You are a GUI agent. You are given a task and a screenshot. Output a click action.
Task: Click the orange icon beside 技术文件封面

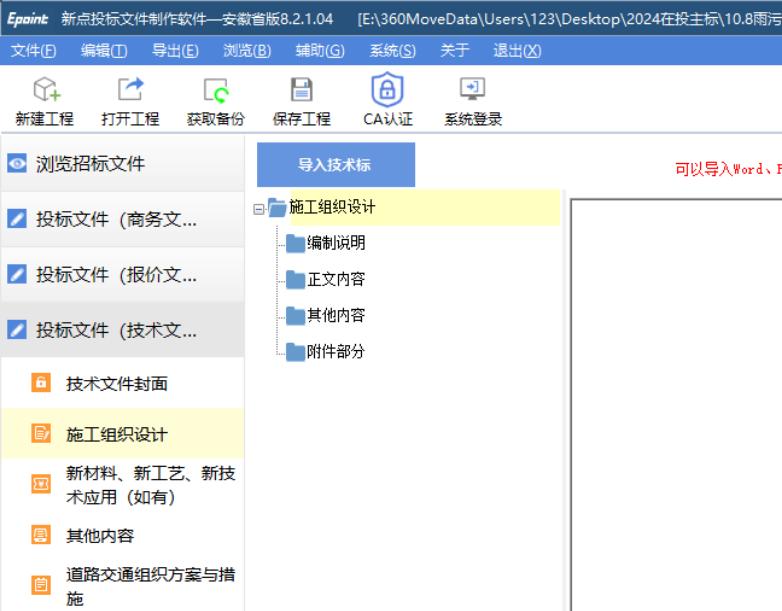pos(41,383)
